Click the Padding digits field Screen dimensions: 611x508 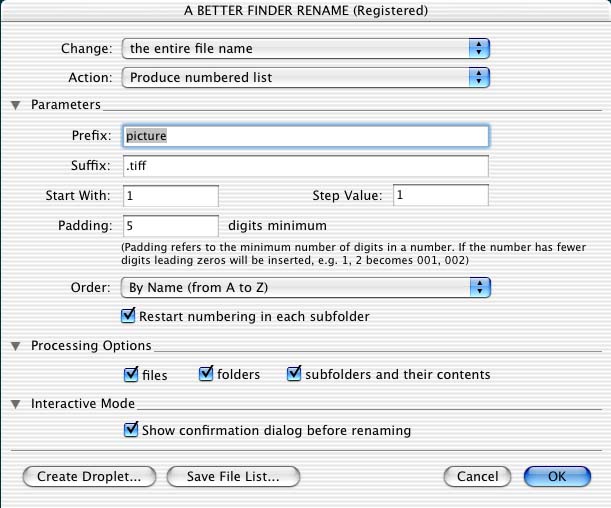tap(171, 226)
